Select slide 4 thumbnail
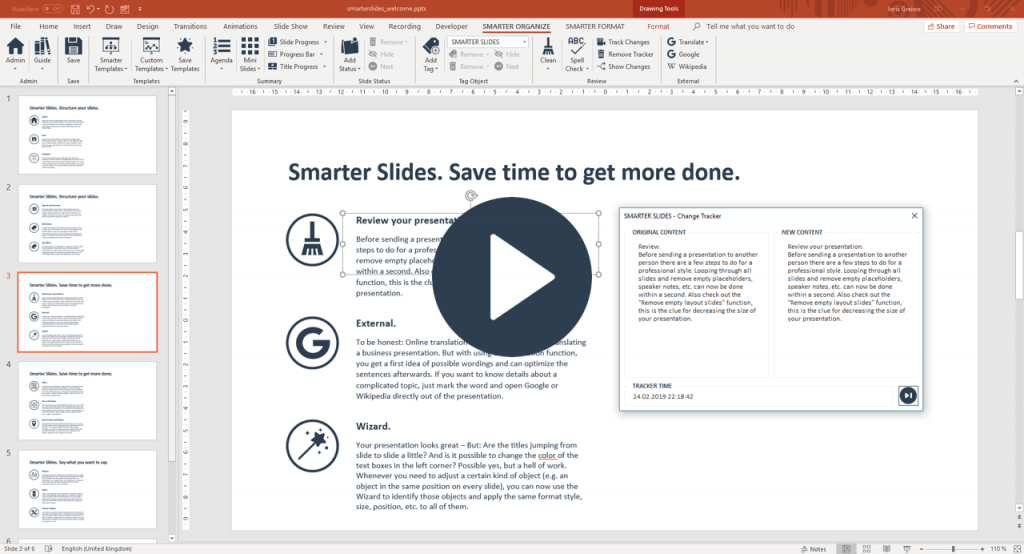This screenshot has width=1024, height=554. (x=88, y=400)
